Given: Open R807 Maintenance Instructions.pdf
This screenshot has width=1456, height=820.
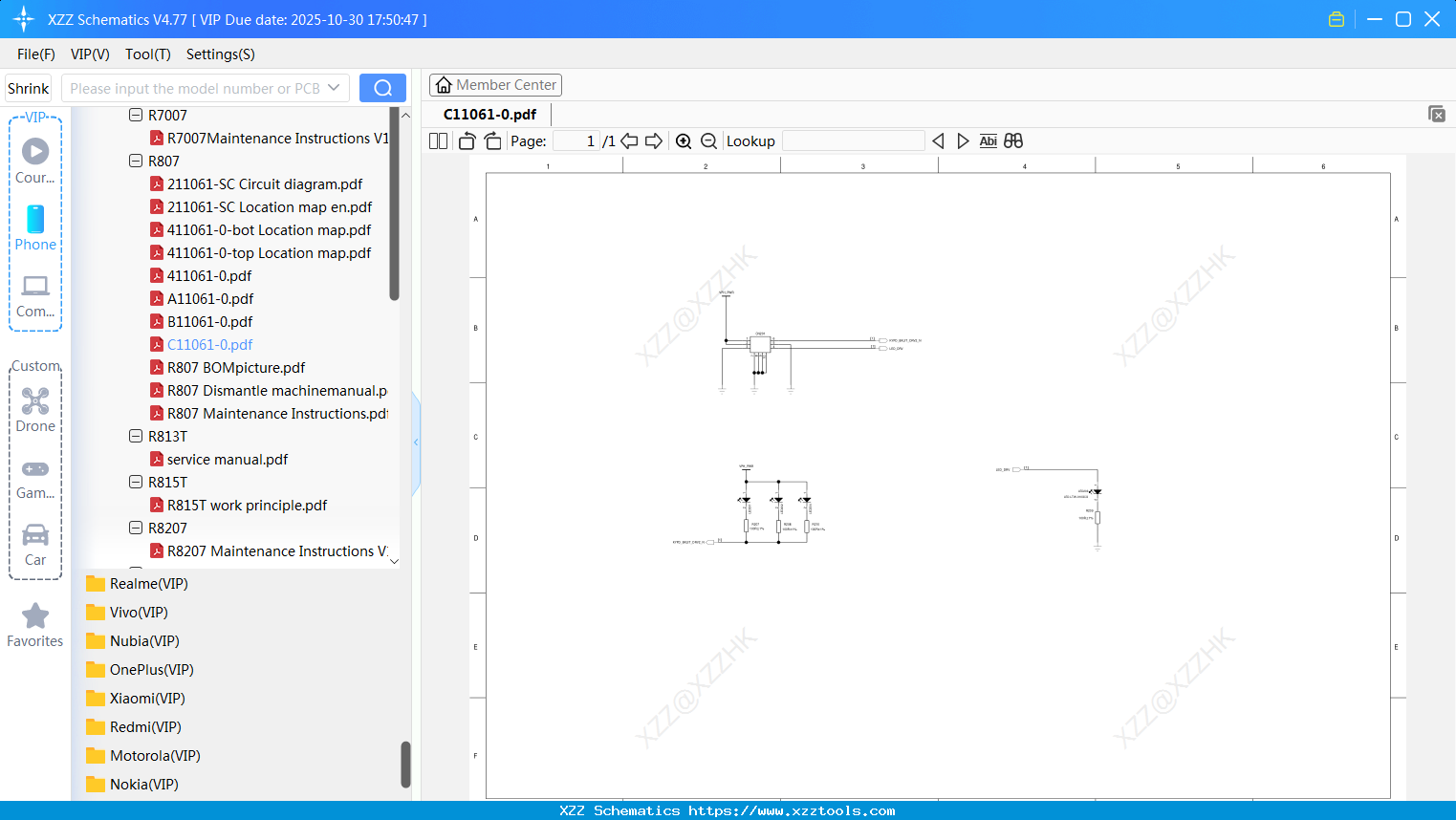Looking at the screenshot, I should (x=277, y=413).
